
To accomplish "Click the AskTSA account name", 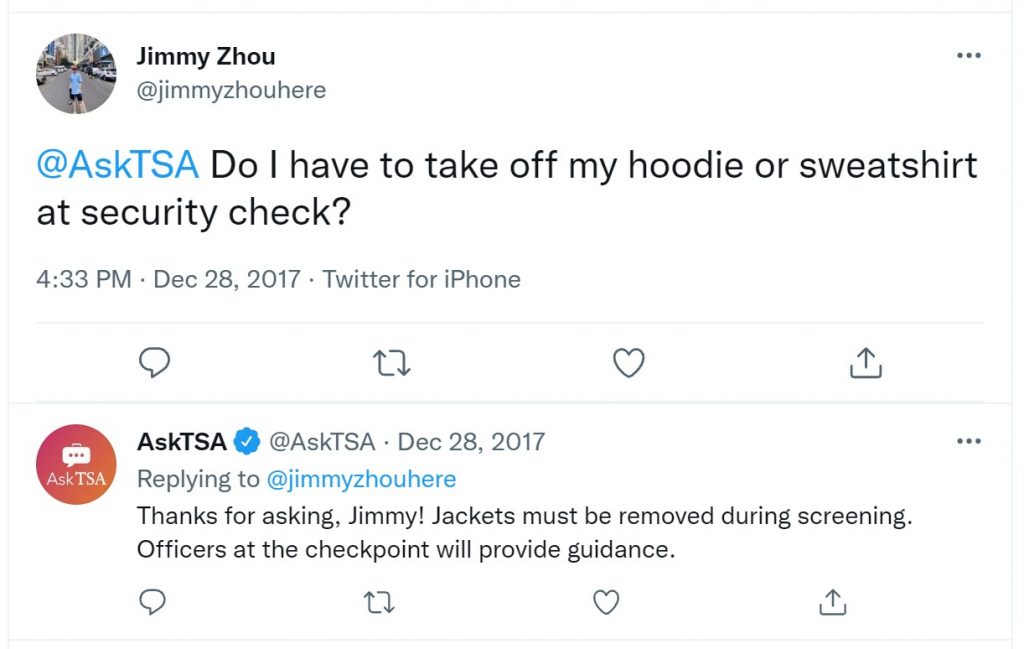I will 182,442.
